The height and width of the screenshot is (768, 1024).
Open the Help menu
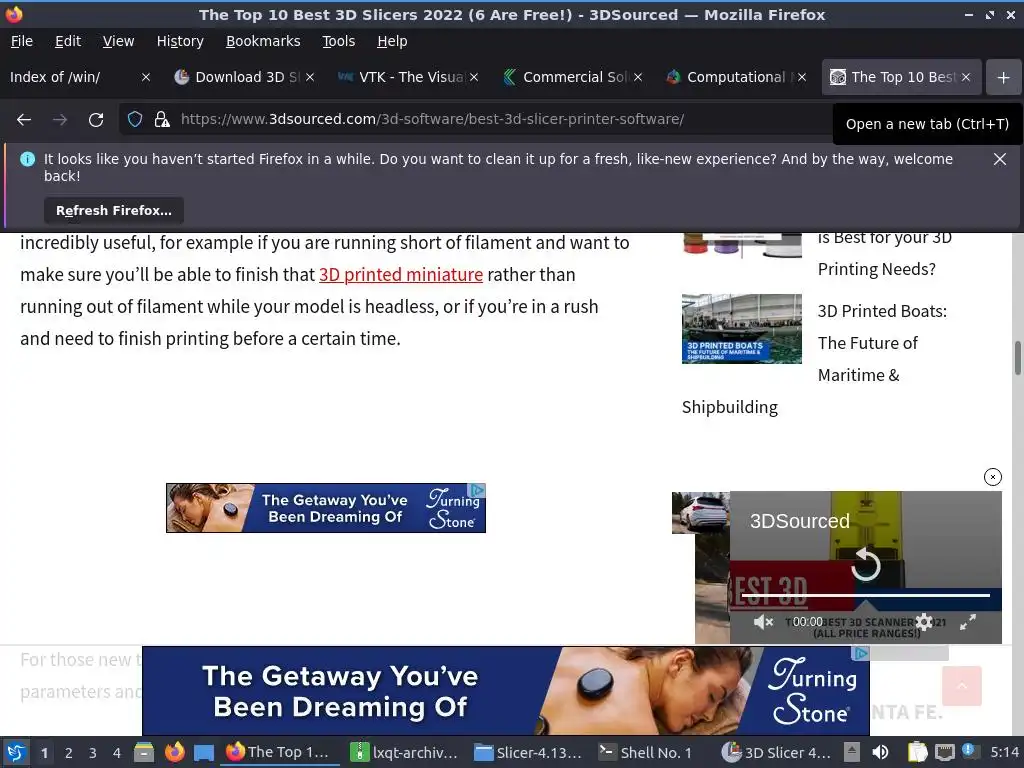392,41
